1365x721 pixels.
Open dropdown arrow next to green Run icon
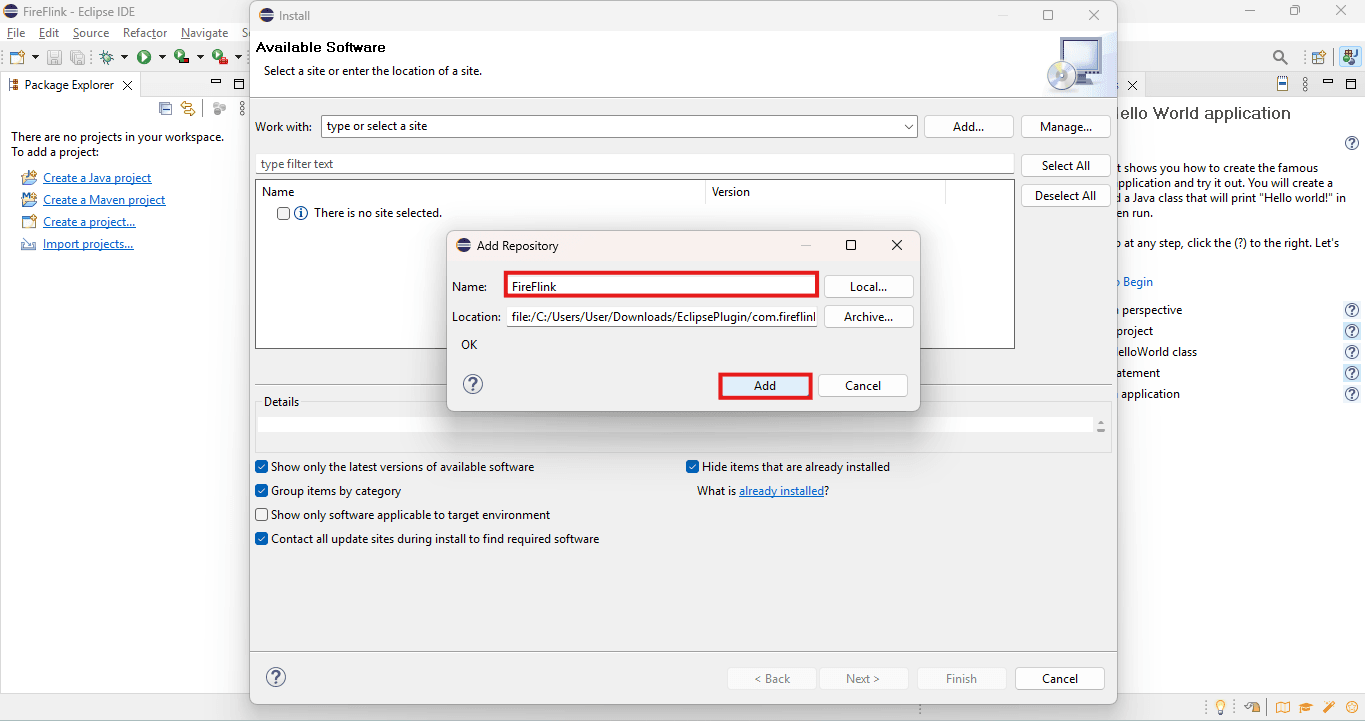click(x=162, y=57)
